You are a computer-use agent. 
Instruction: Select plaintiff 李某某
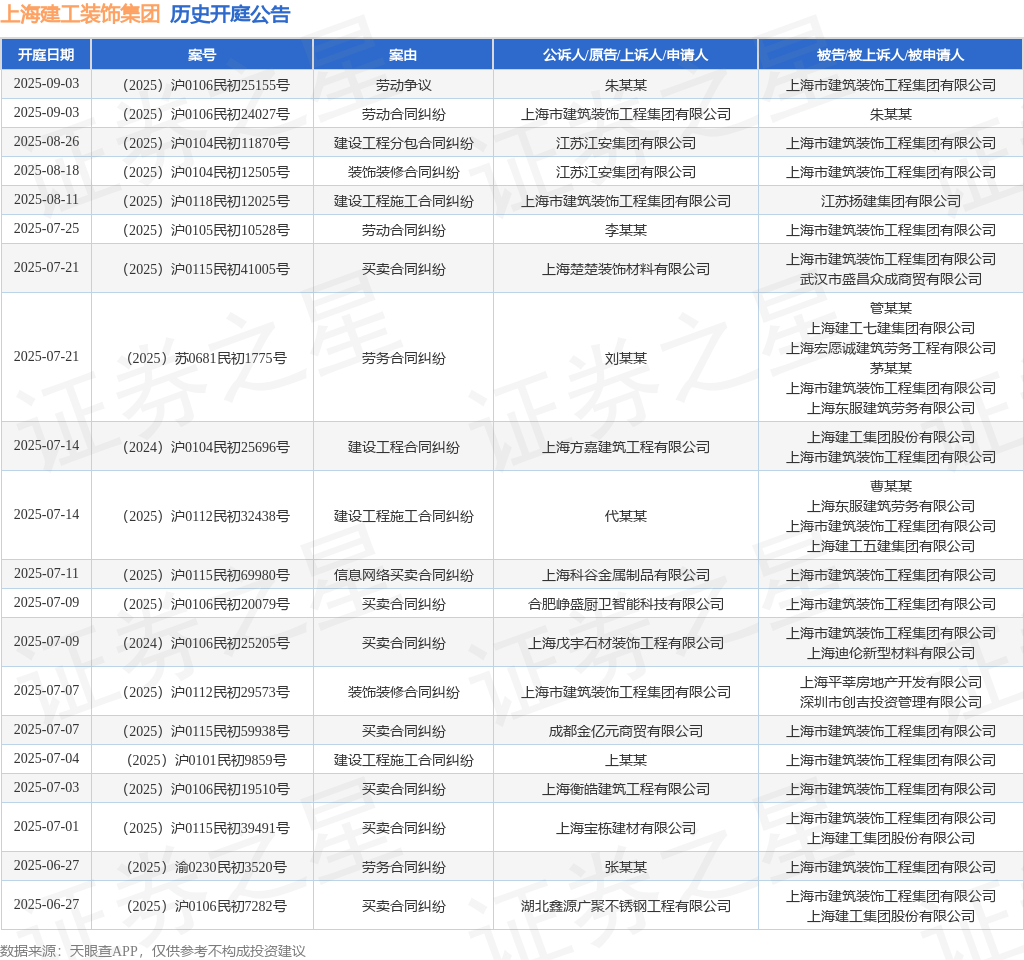point(626,231)
